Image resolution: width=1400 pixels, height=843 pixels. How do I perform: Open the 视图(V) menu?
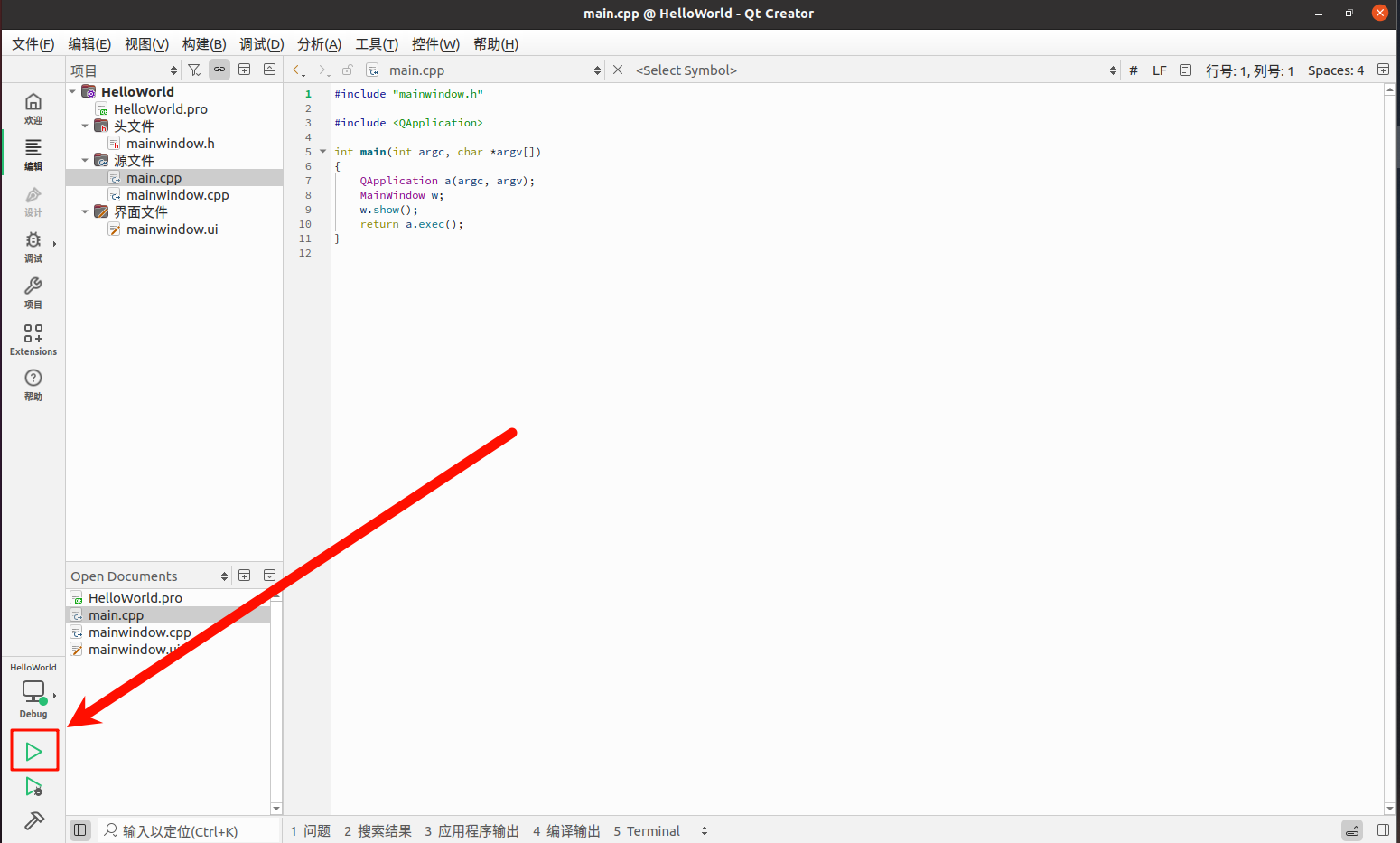(146, 44)
